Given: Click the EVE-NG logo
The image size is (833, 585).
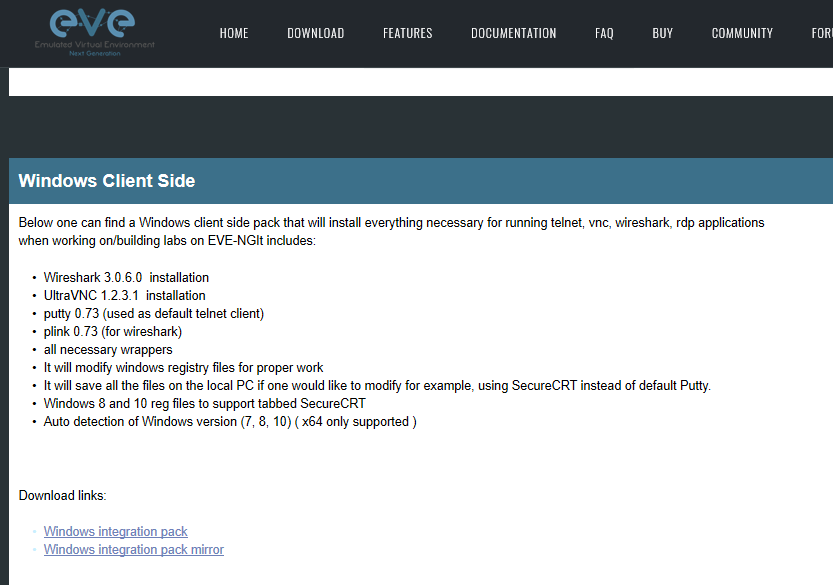Looking at the screenshot, I should click(95, 31).
